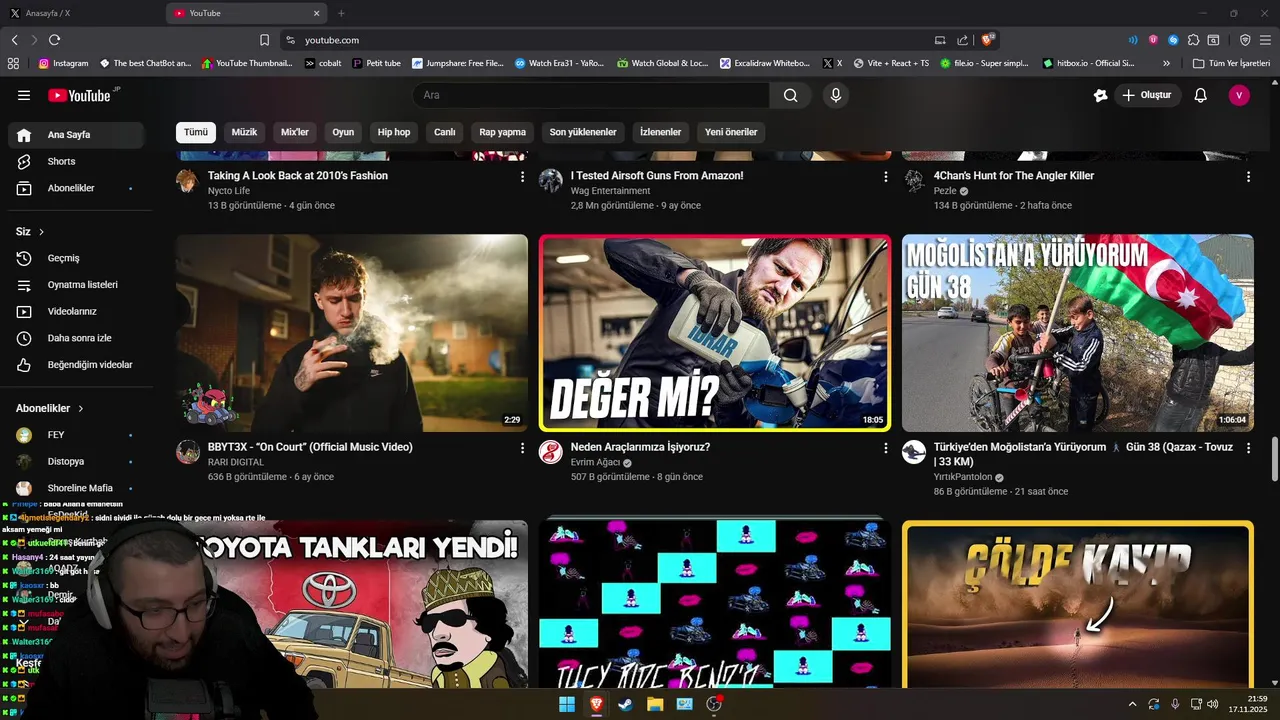1280x720 pixels.
Task: Click the YouTube logo
Action: (80, 95)
